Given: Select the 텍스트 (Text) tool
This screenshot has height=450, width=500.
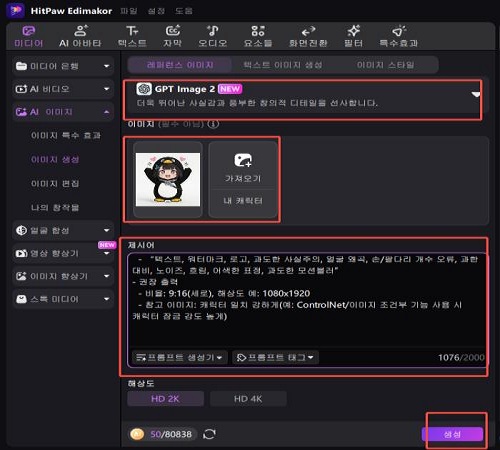Looking at the screenshot, I should [132, 37].
